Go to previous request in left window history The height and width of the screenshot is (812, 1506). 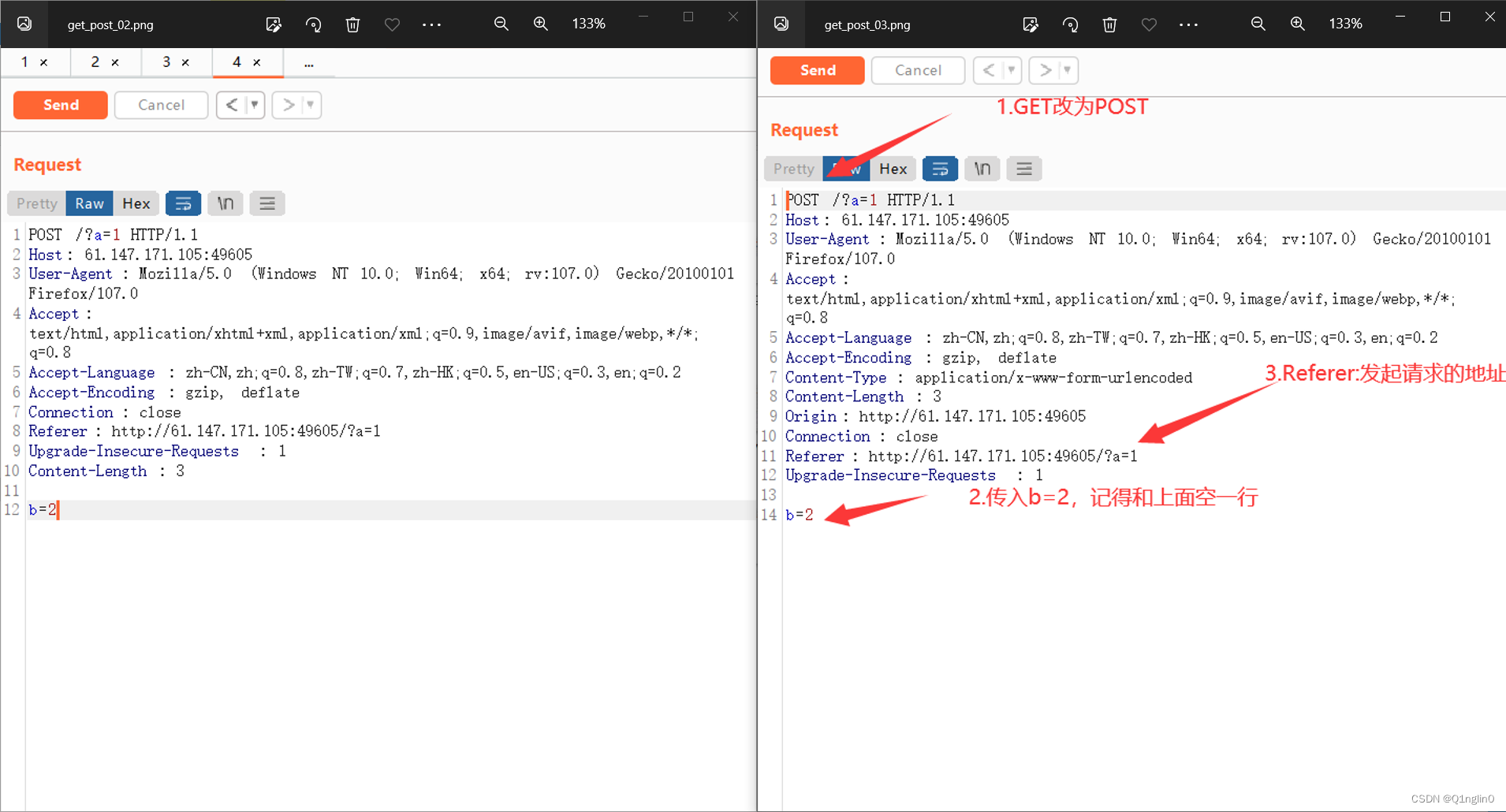point(231,105)
